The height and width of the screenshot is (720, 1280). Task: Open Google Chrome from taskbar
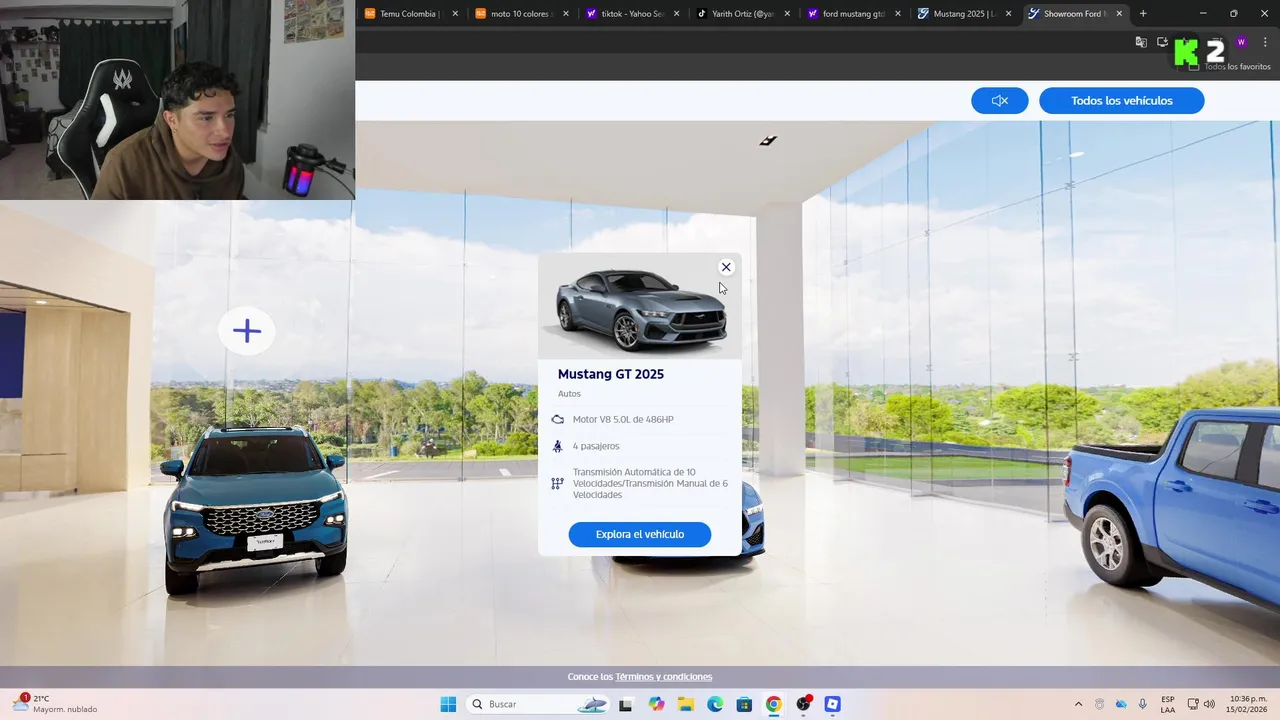tap(774, 704)
